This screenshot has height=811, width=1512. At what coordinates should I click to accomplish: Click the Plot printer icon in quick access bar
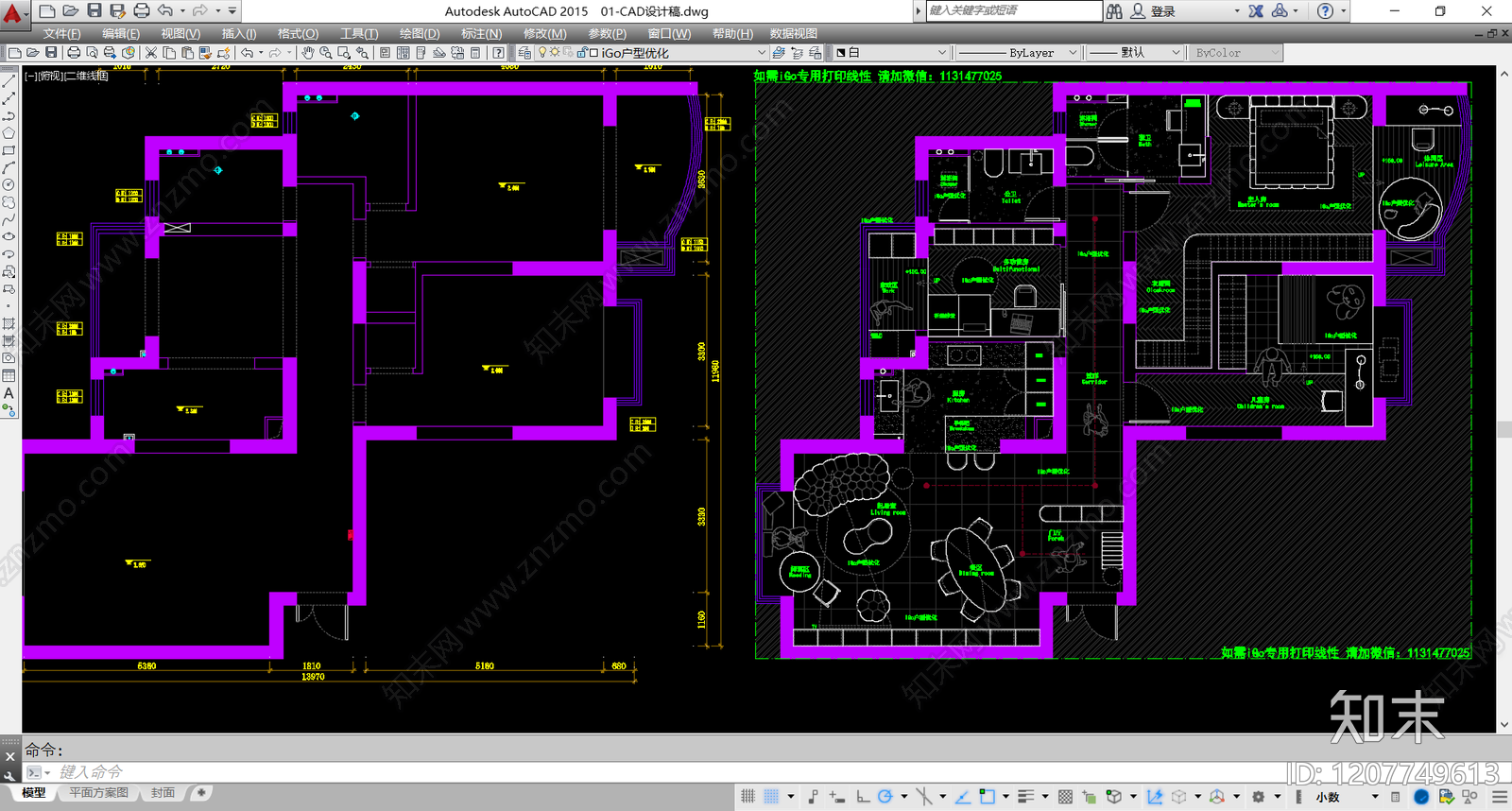coord(142,10)
